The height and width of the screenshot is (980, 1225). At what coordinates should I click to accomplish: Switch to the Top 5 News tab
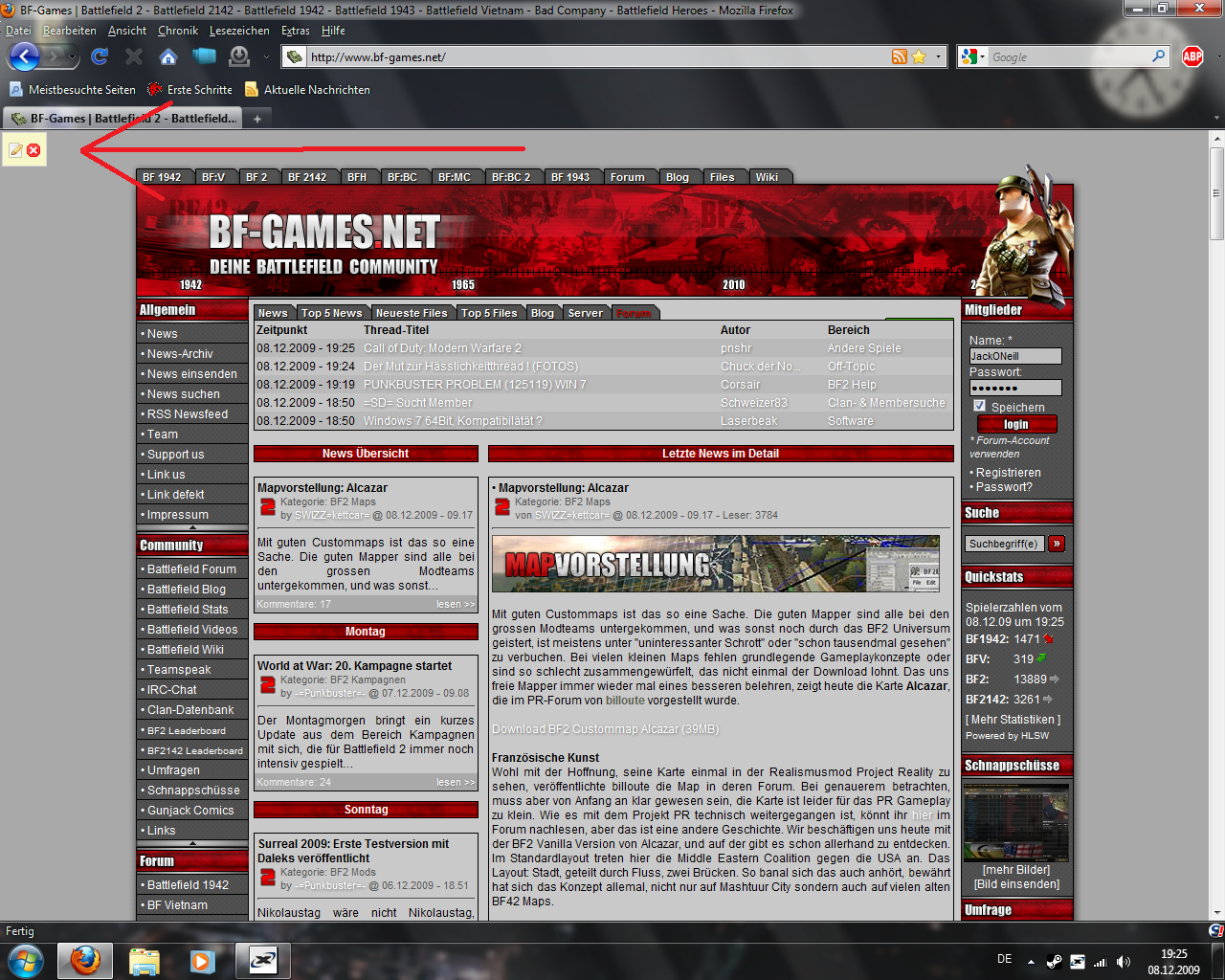pyautogui.click(x=331, y=313)
